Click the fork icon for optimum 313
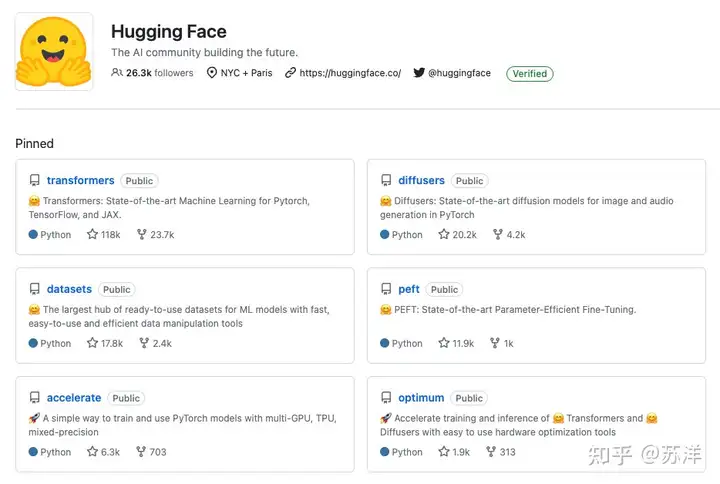720x484 pixels. click(x=491, y=452)
